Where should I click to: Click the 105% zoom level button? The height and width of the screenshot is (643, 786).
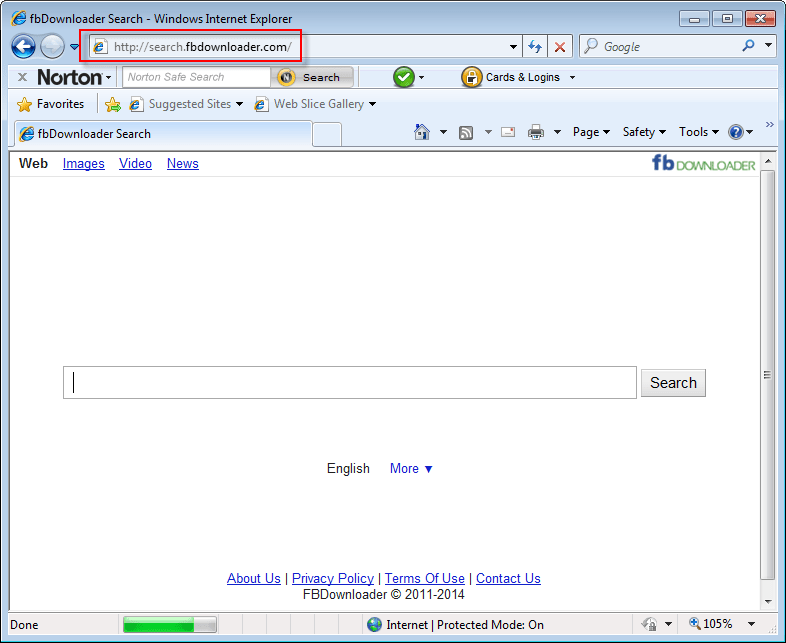[x=711, y=624]
